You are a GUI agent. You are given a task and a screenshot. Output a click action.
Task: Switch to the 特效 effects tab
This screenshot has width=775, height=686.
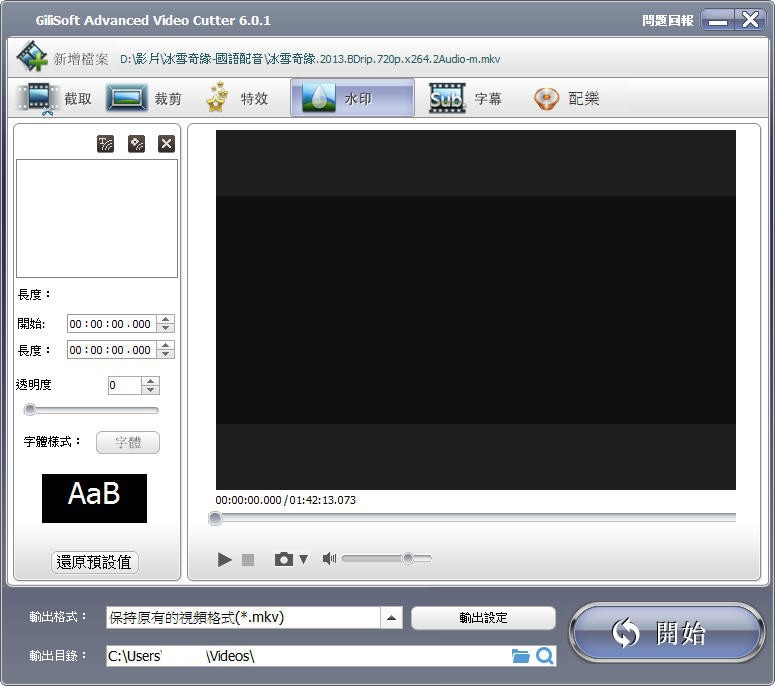pos(237,98)
